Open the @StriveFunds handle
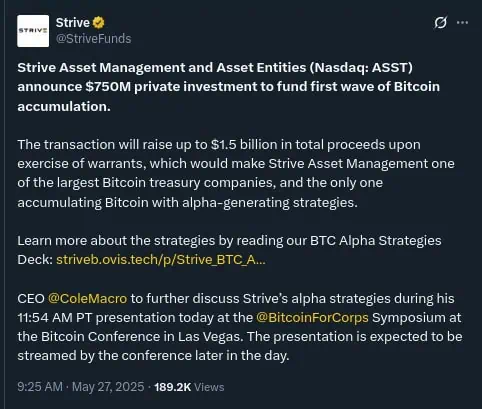 click(x=93, y=39)
